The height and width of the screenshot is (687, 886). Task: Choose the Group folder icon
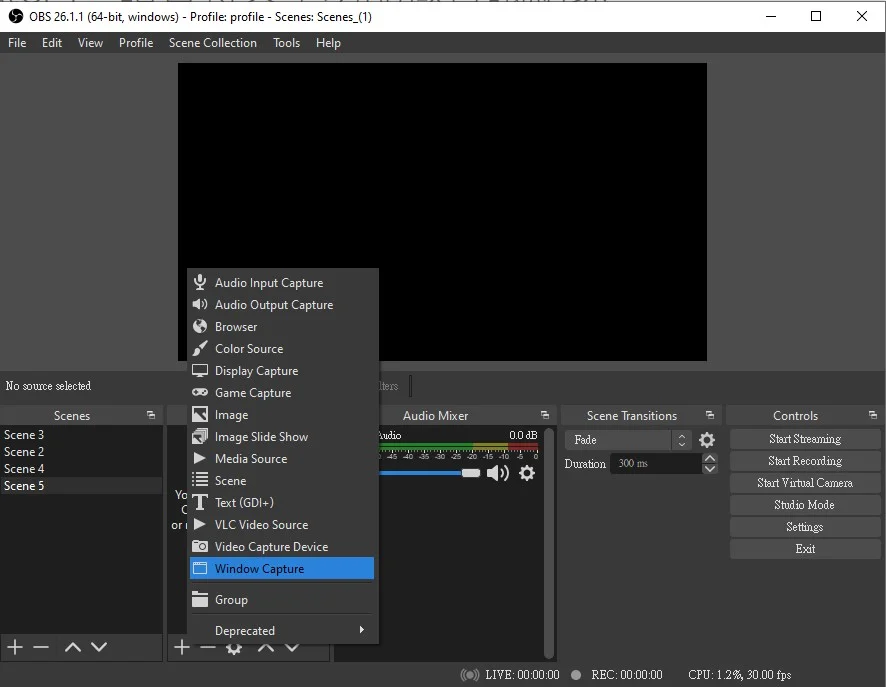(x=199, y=599)
